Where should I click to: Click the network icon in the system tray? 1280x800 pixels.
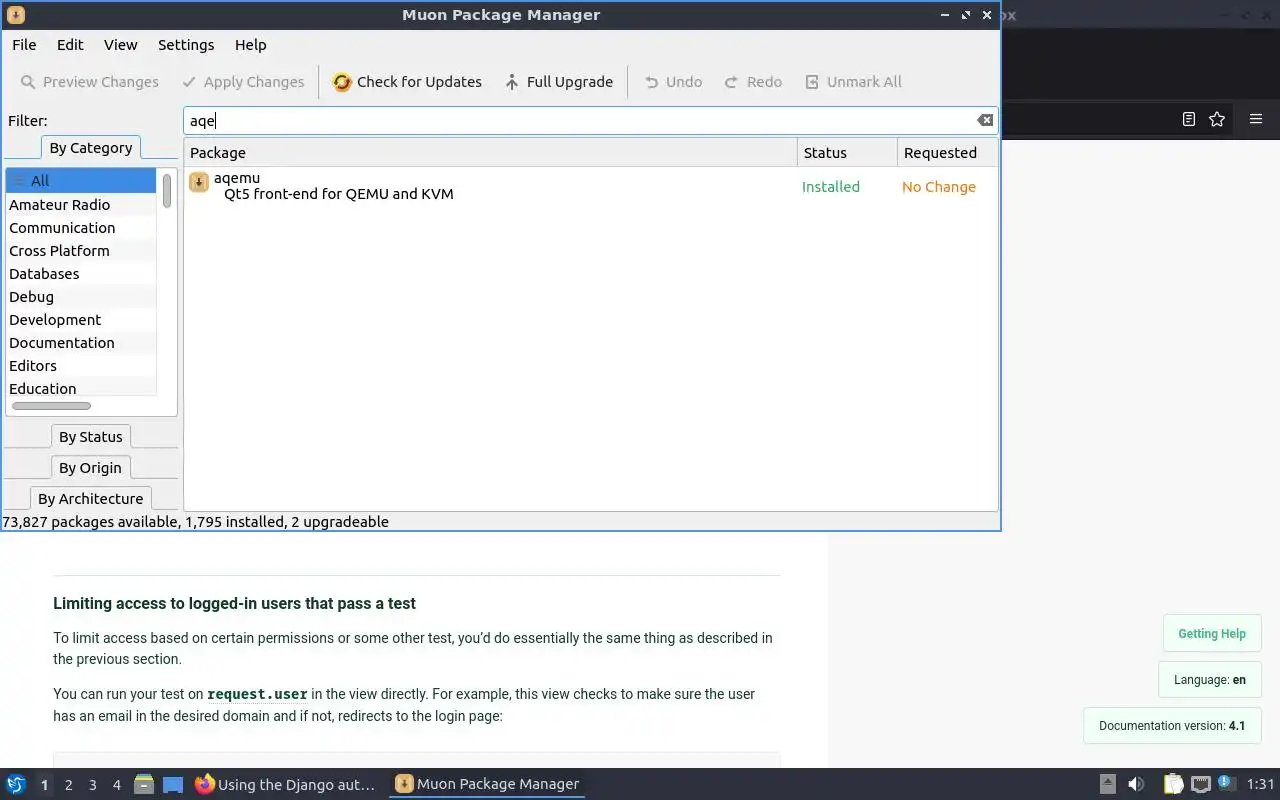pyautogui.click(x=1201, y=784)
